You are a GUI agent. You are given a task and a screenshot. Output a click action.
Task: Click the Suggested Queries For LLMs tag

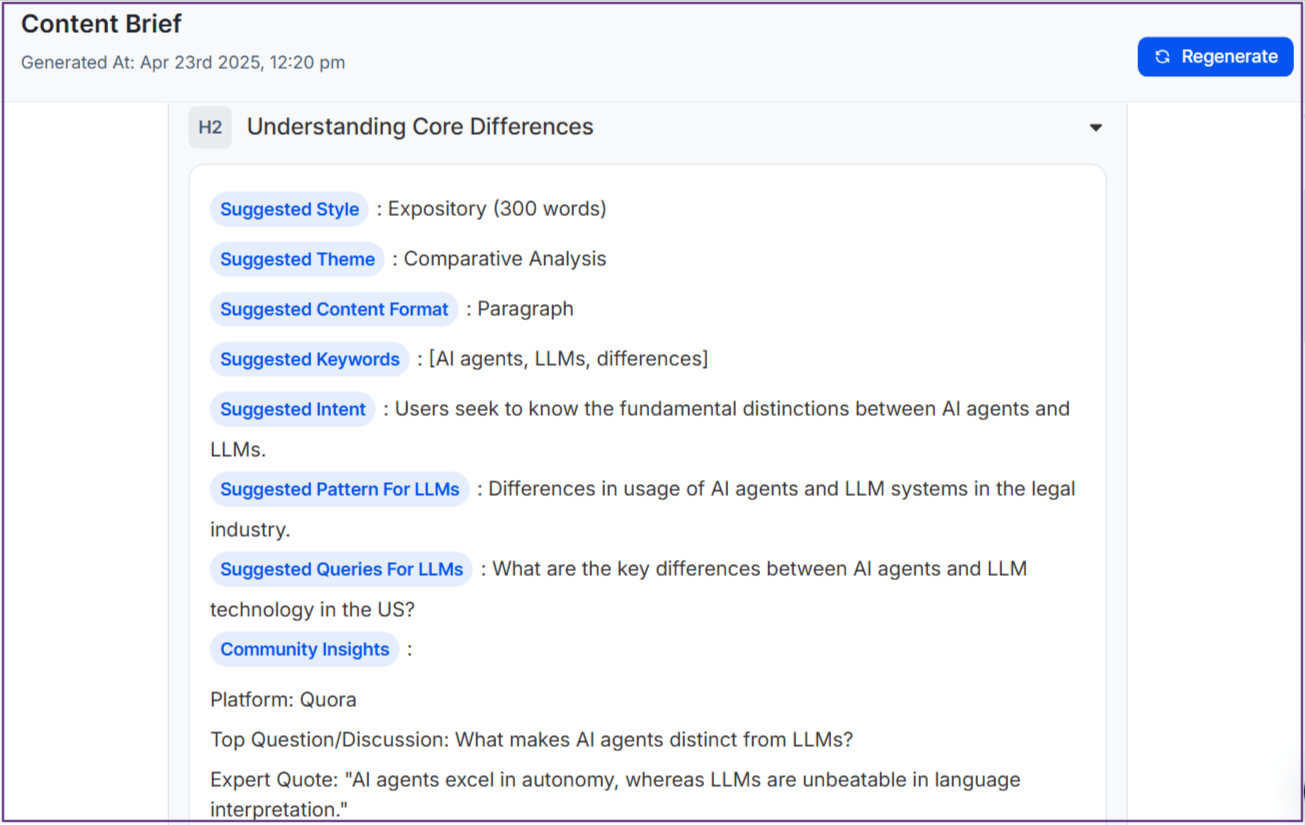pos(341,569)
